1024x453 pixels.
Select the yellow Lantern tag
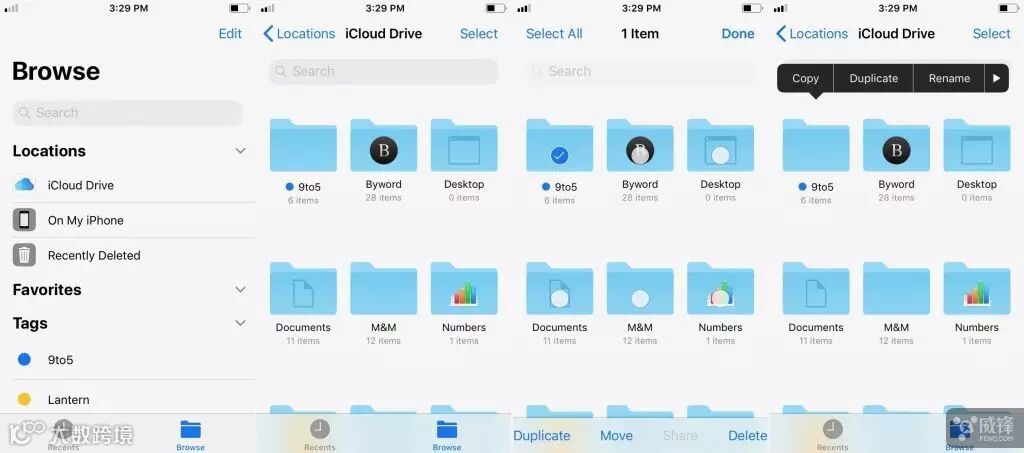(x=127, y=399)
